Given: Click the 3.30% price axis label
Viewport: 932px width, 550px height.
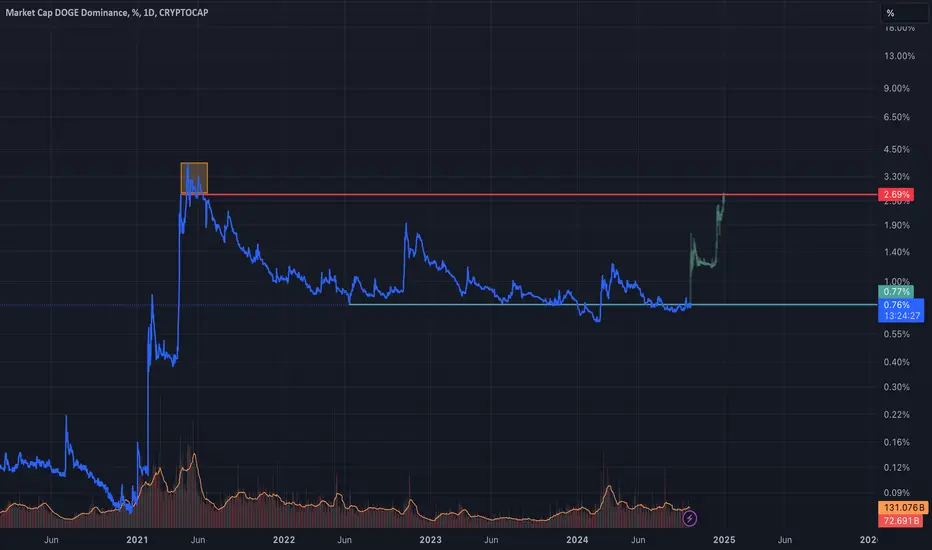Looking at the screenshot, I should click(x=896, y=177).
